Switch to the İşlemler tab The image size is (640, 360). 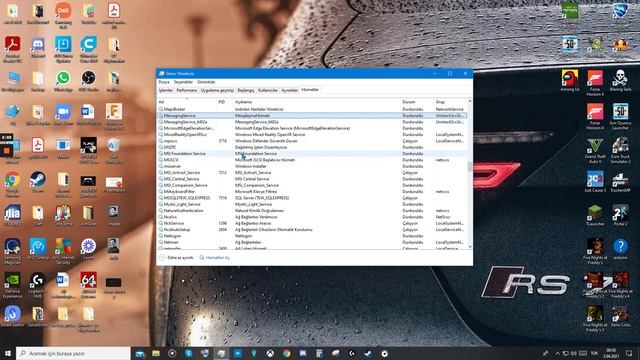[x=166, y=90]
